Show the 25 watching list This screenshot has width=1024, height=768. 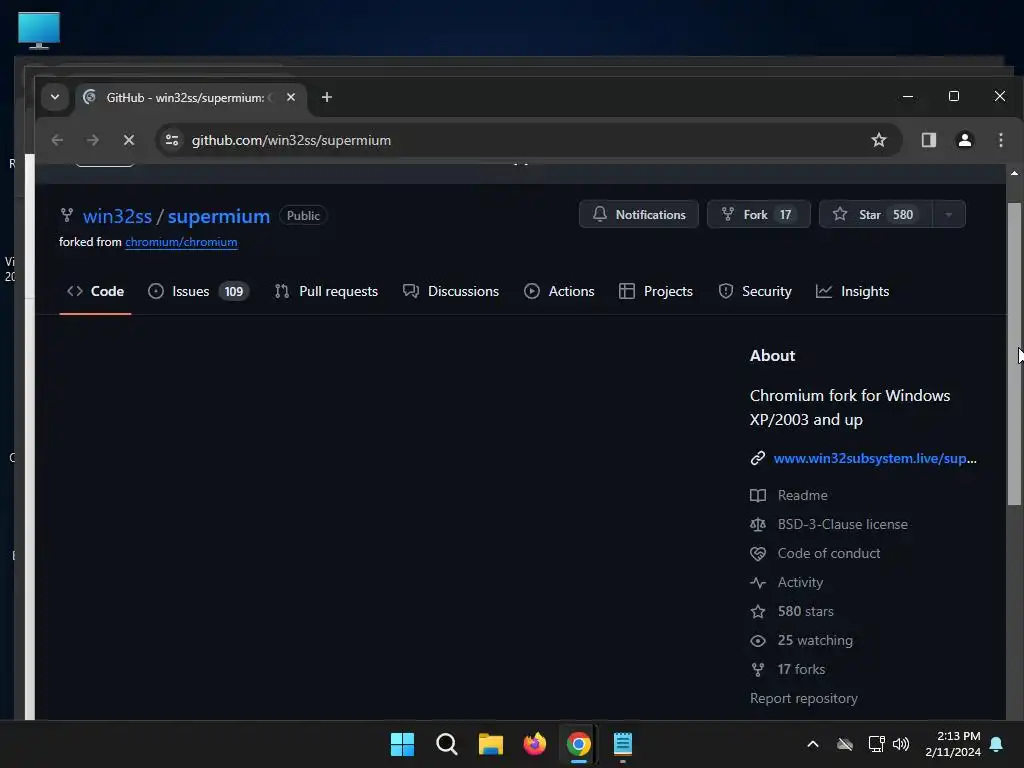pos(814,640)
